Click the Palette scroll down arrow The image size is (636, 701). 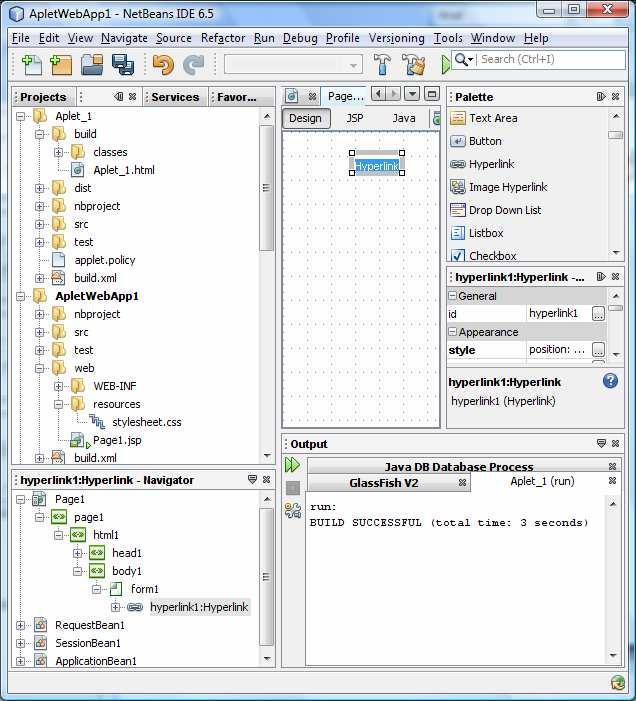coord(616,253)
